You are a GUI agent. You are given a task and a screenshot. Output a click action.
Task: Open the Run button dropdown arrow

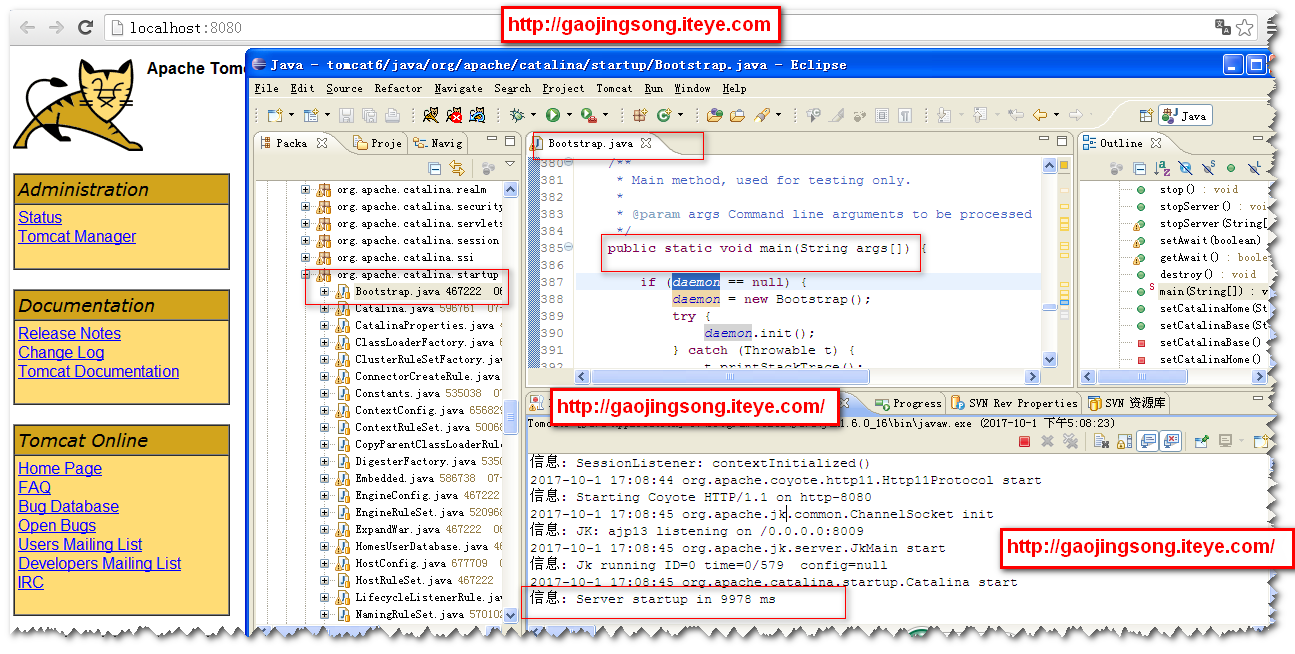pyautogui.click(x=568, y=116)
